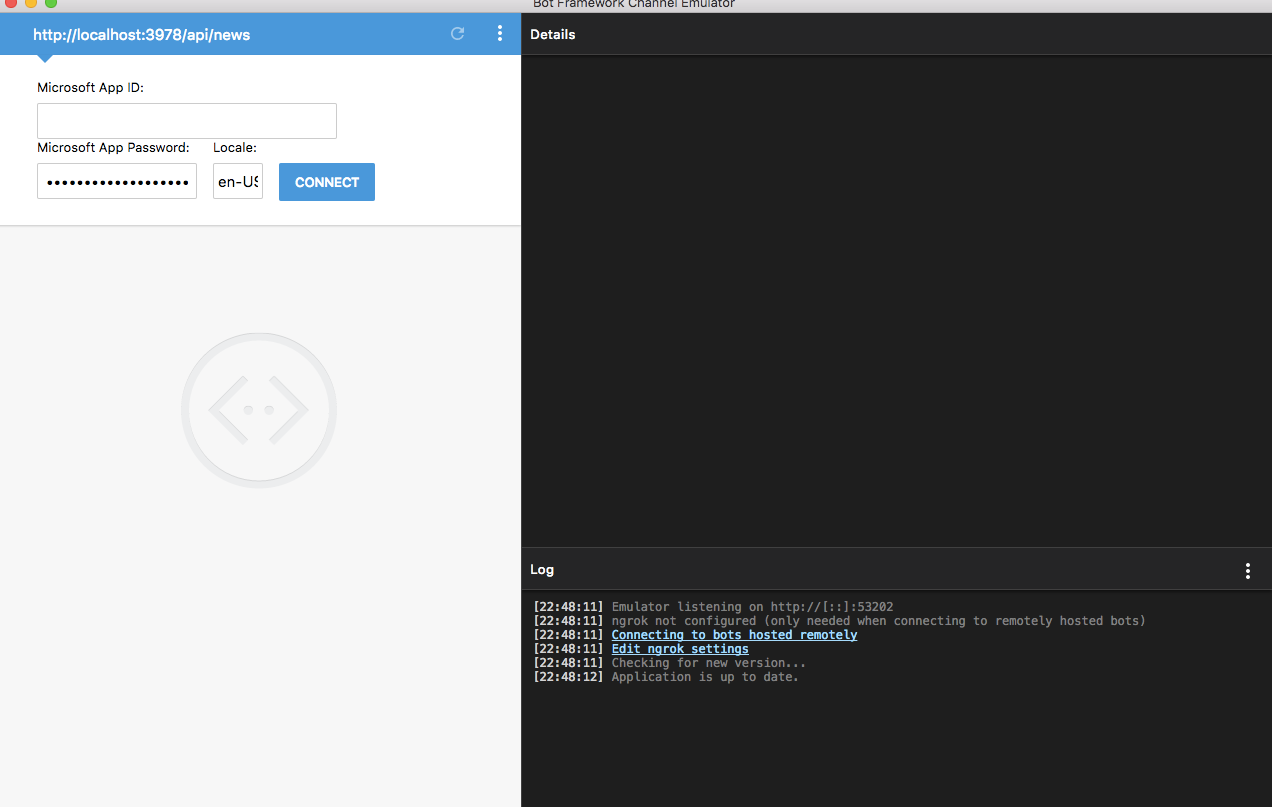The image size is (1272, 807).
Task: Select the localhost:3978/api/news address bar
Action: point(142,35)
